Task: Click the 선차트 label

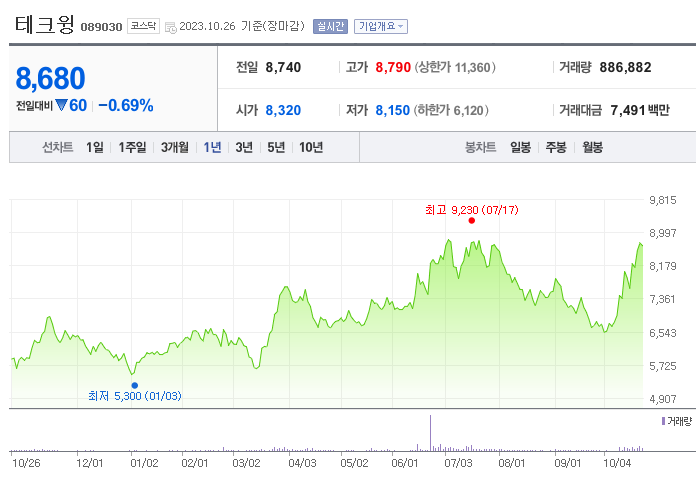Action: 58,147
